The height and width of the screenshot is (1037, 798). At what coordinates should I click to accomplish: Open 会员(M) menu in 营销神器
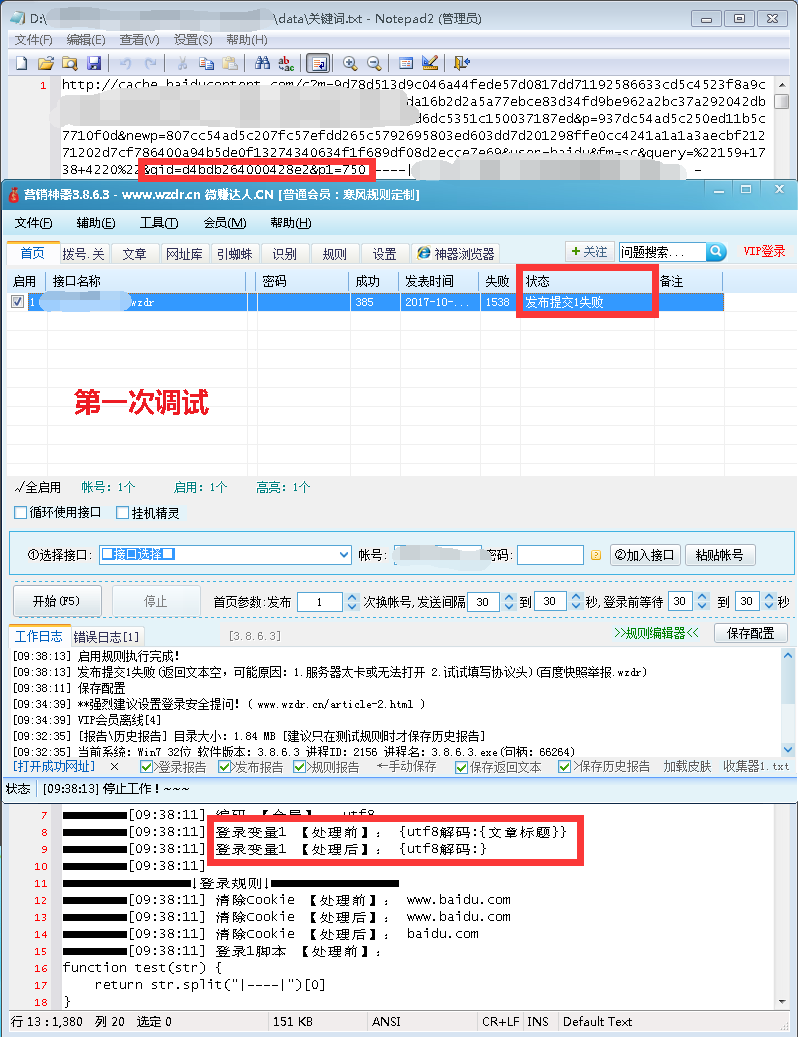[x=225, y=223]
